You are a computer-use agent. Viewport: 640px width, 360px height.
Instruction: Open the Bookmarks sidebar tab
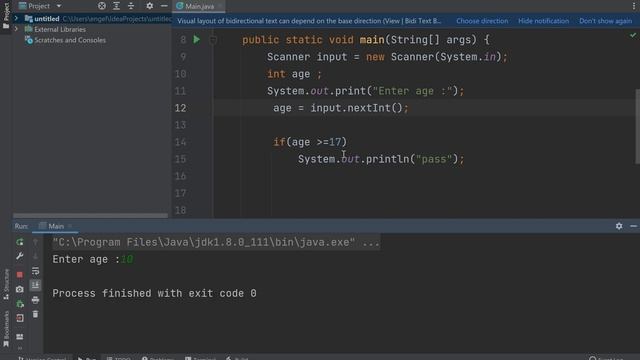coord(6,329)
